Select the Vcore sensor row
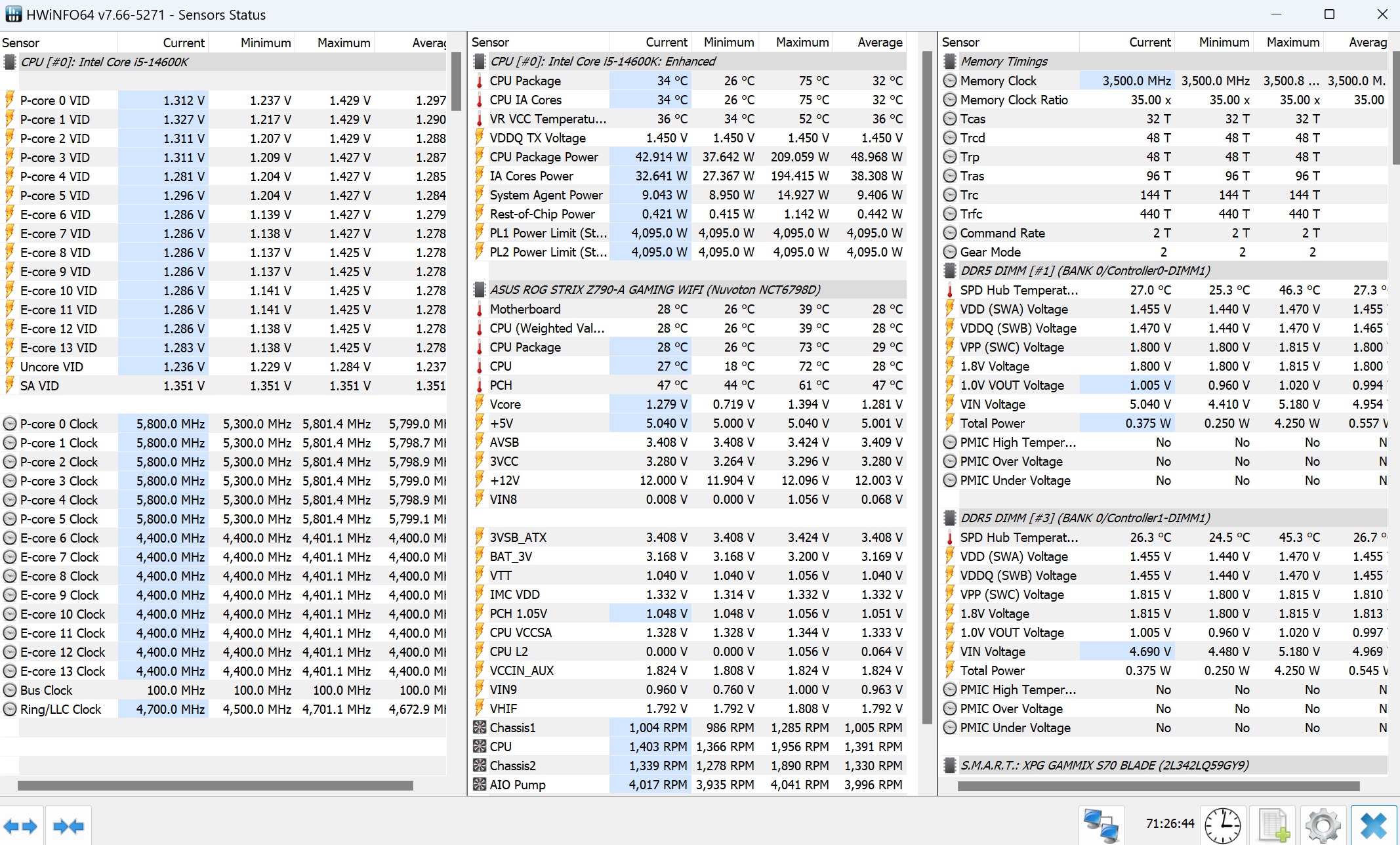Viewport: 1400px width, 845px height. click(x=505, y=404)
